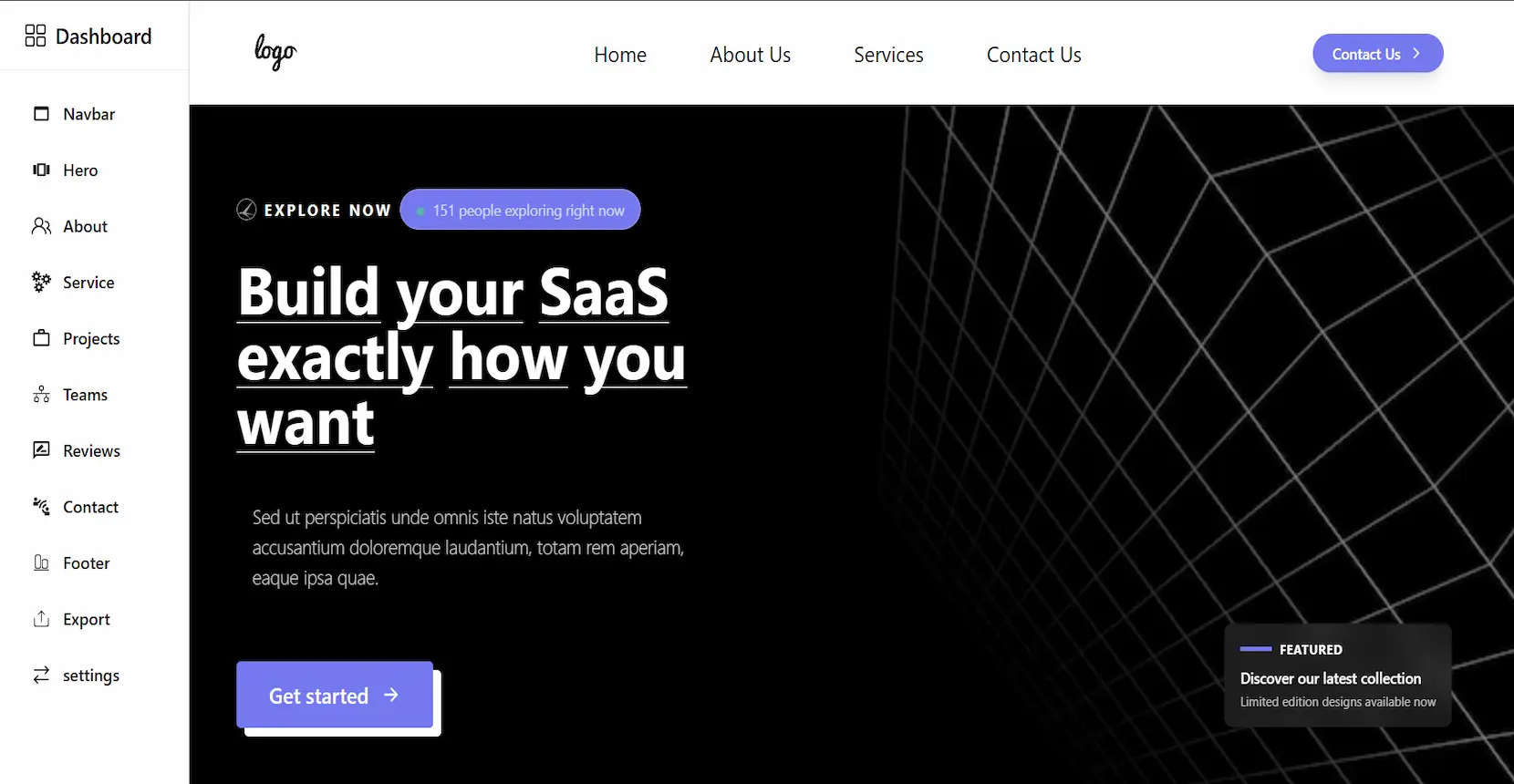Select the Navbar sidebar icon
This screenshot has width=1514, height=784.
point(41,114)
